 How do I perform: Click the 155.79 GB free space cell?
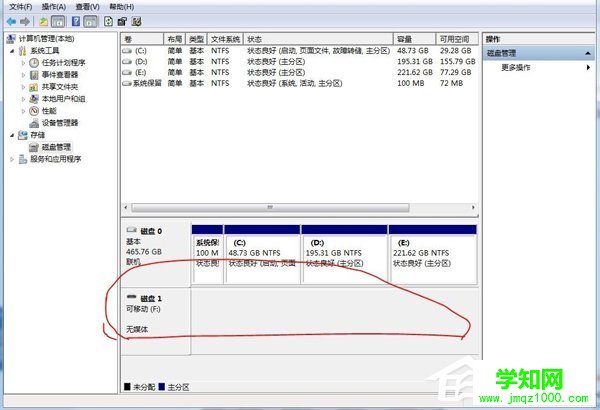point(458,62)
